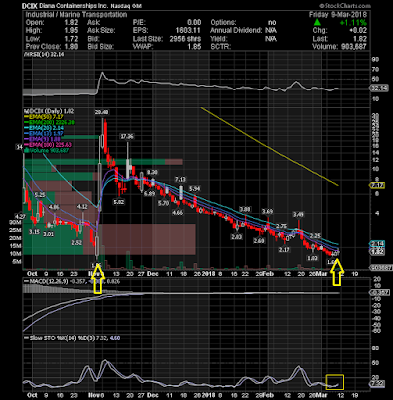This screenshot has width=393, height=400.
Task: Click the purple EMA 1.88 legend entry
Action: click(42, 140)
